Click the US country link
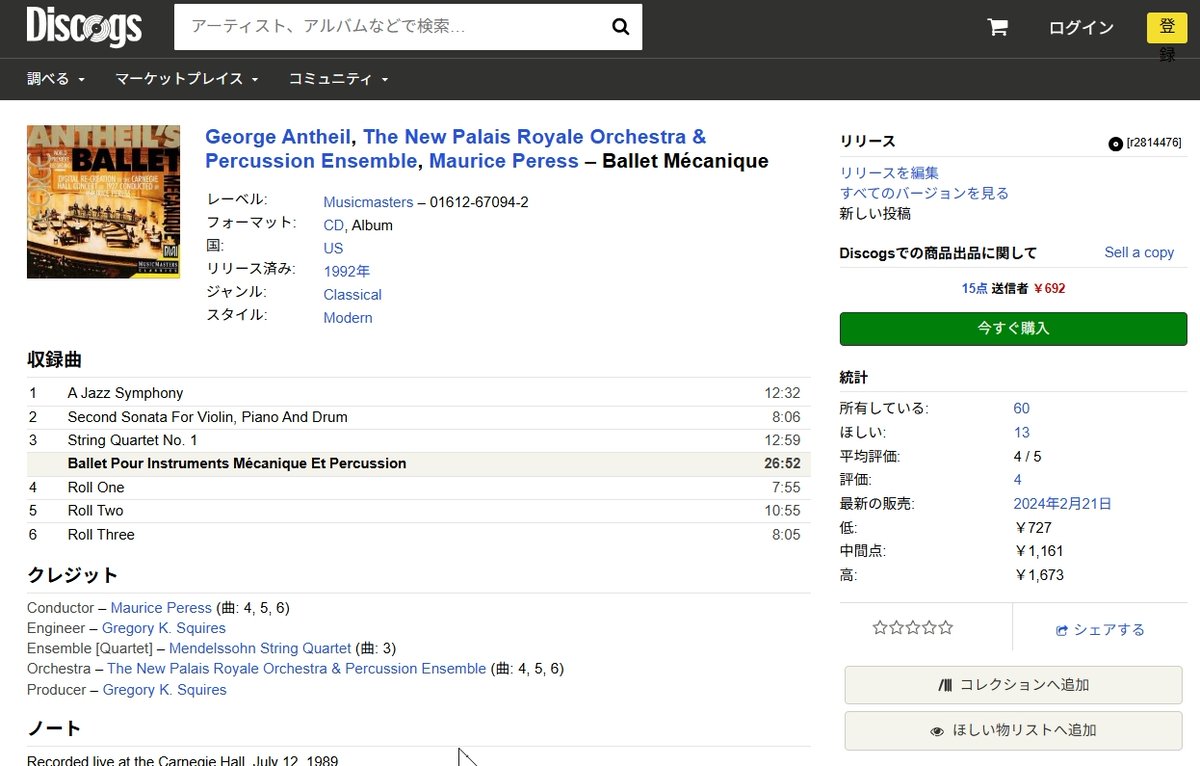1200x766 pixels. point(333,248)
